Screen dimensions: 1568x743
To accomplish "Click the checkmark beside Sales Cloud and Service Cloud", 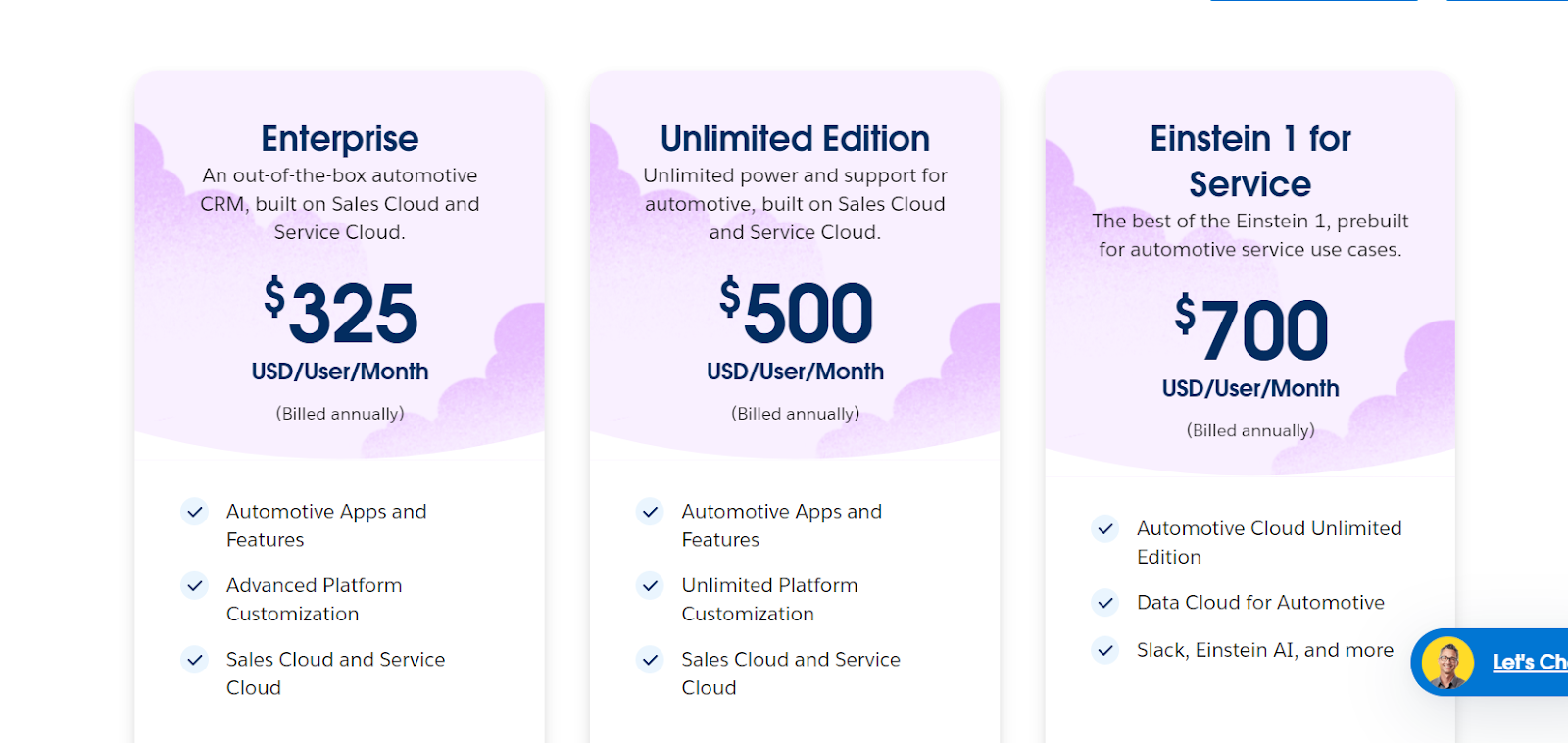I will (x=194, y=660).
